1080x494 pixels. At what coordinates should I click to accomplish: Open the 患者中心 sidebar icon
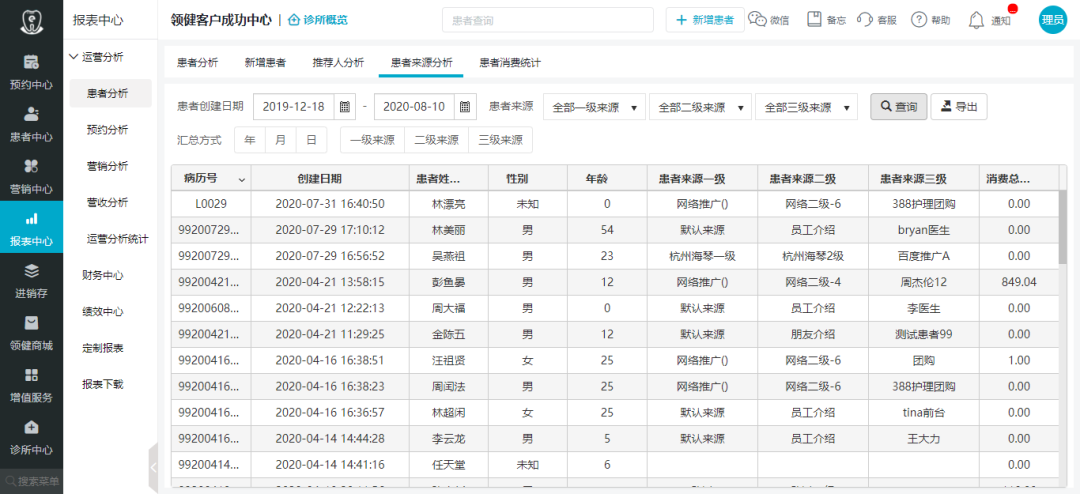pos(31,114)
